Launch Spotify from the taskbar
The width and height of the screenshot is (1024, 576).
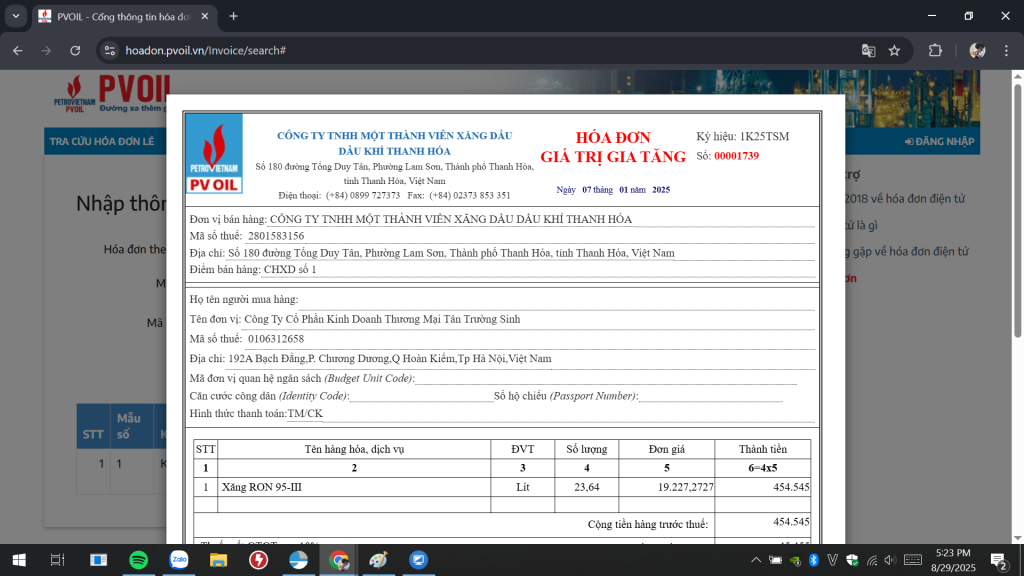pos(138,560)
